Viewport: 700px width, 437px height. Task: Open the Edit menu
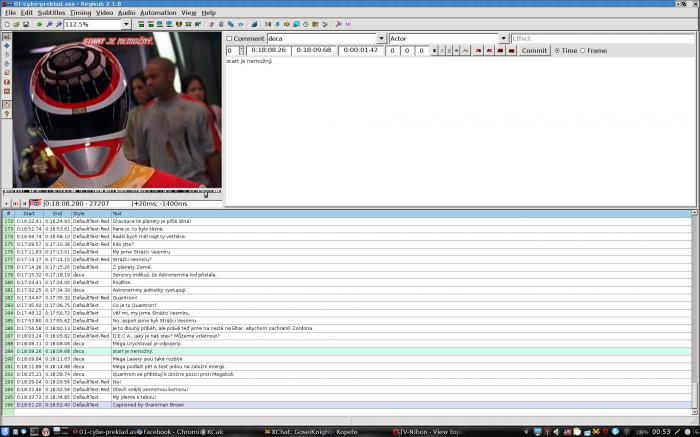(x=26, y=13)
